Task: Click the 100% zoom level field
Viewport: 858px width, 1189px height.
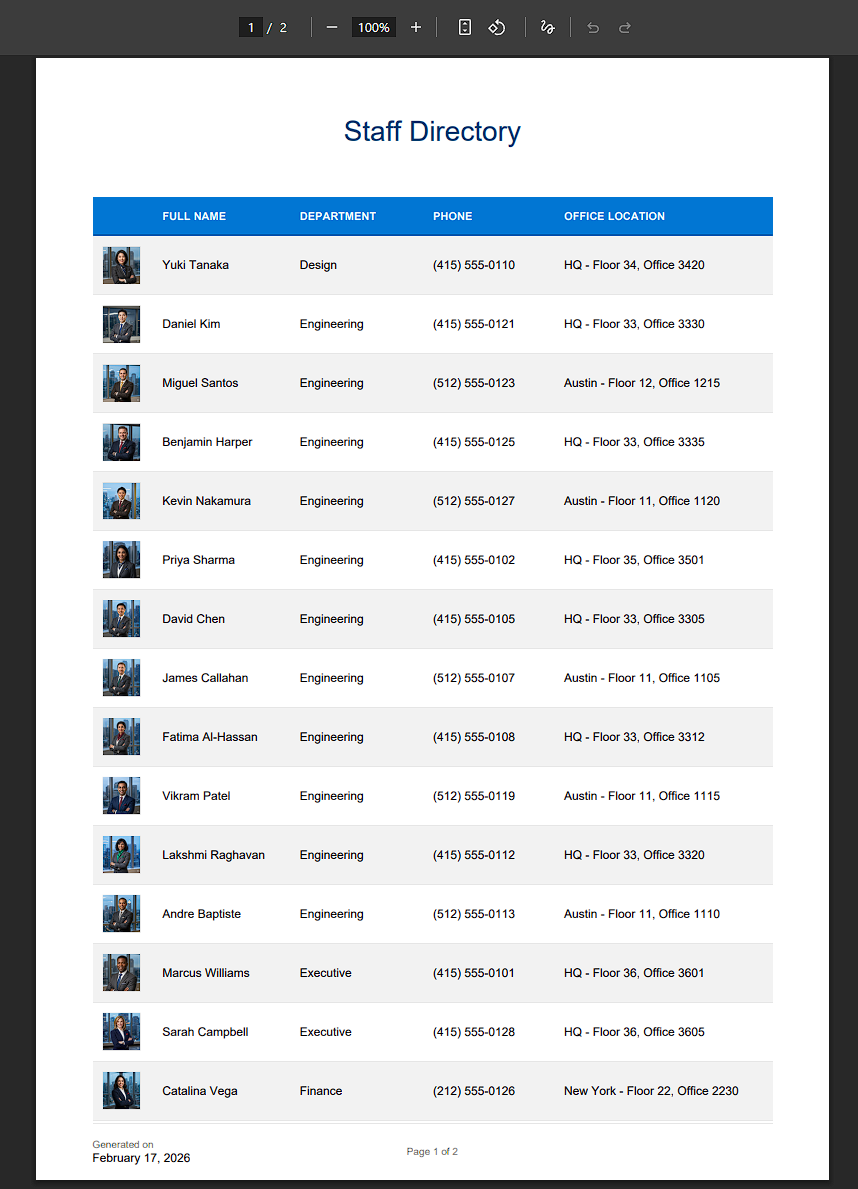Action: pos(373,27)
